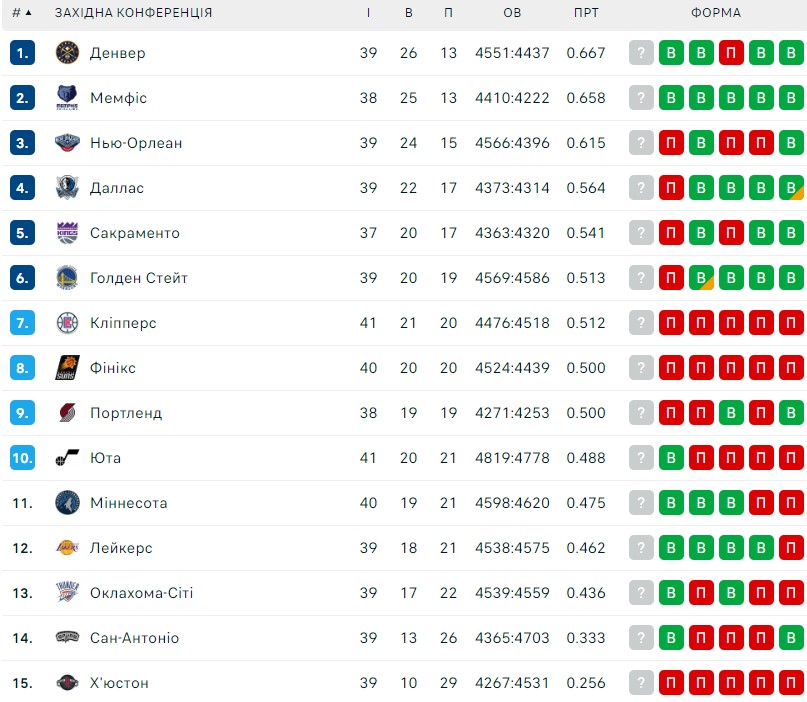Image resolution: width=807 pixels, height=702 pixels.
Task: Click the Denver Nuggets team logo
Action: tap(67, 52)
